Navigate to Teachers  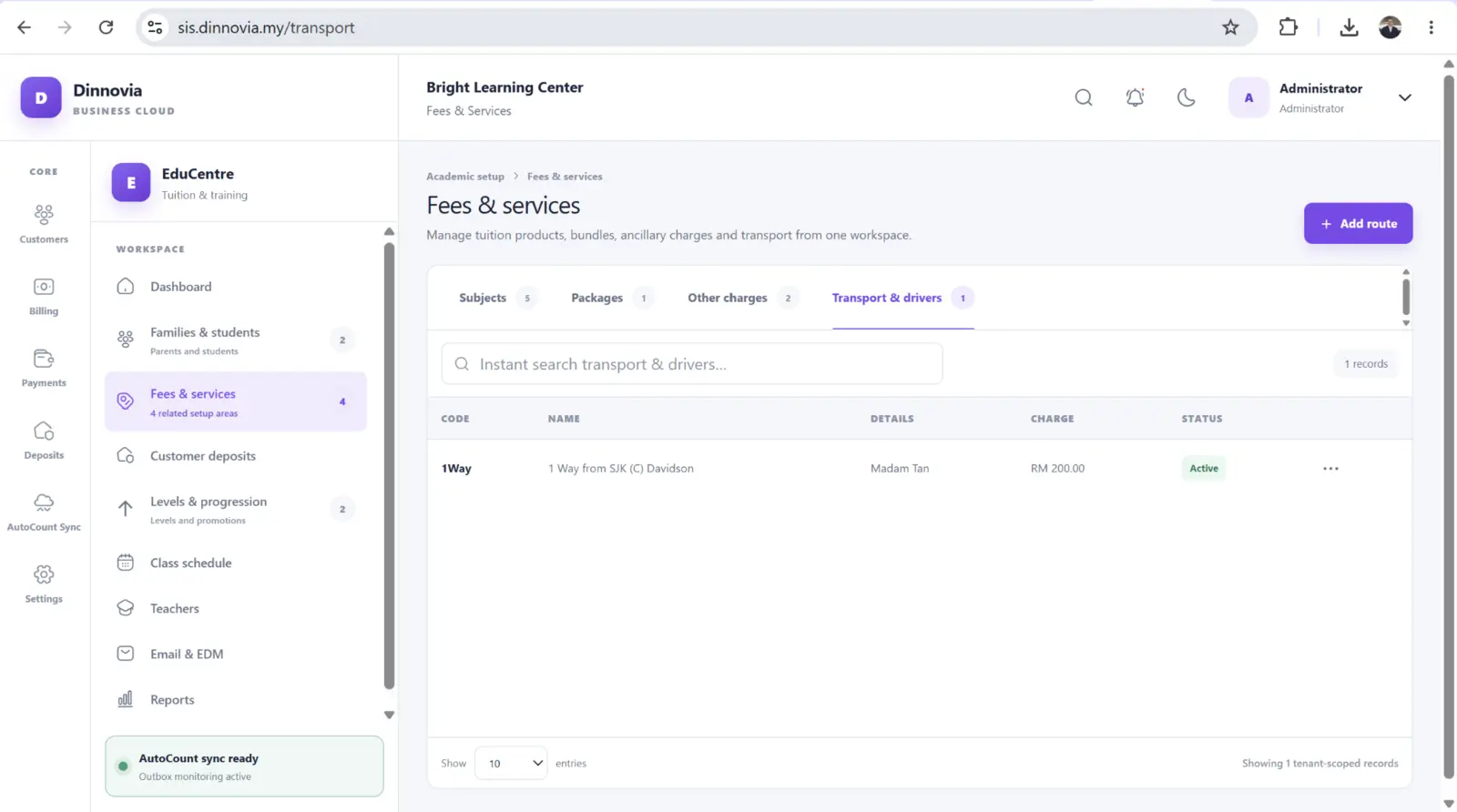pyautogui.click(x=236, y=608)
